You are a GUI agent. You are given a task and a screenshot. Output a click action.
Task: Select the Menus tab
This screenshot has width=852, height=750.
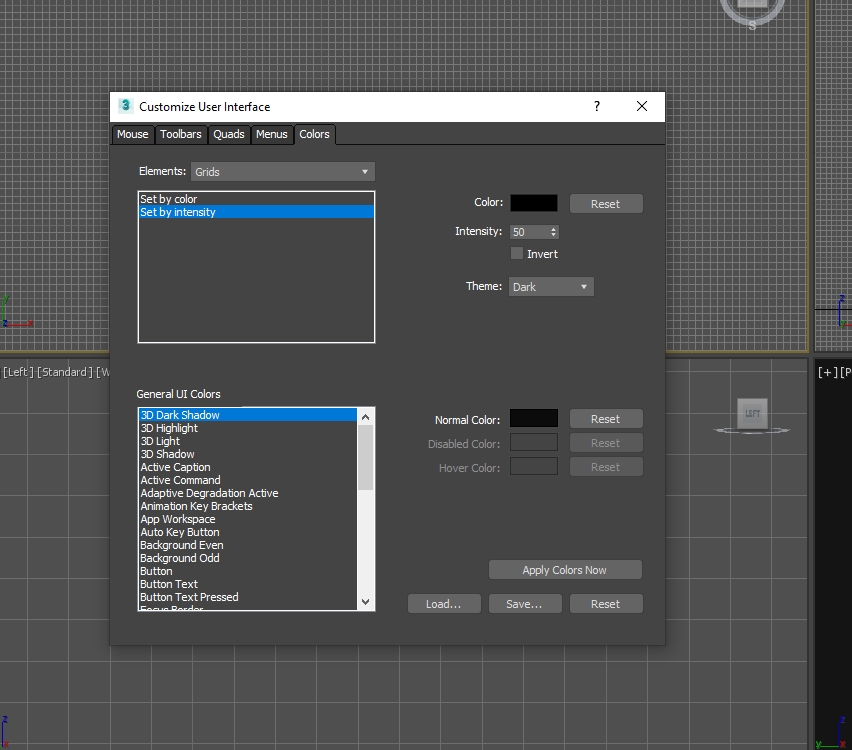coord(271,134)
